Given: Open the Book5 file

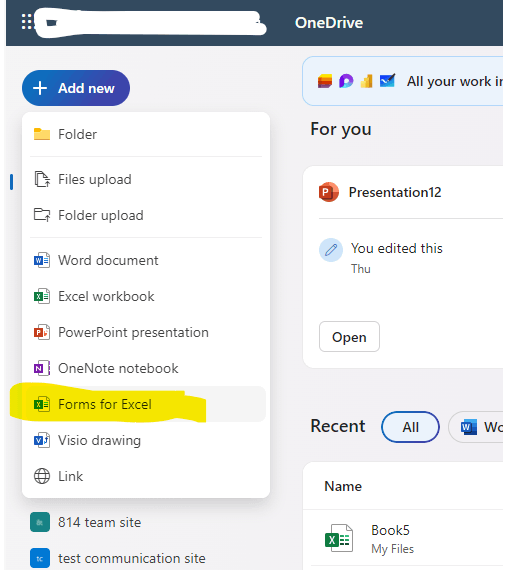Looking at the screenshot, I should (390, 530).
